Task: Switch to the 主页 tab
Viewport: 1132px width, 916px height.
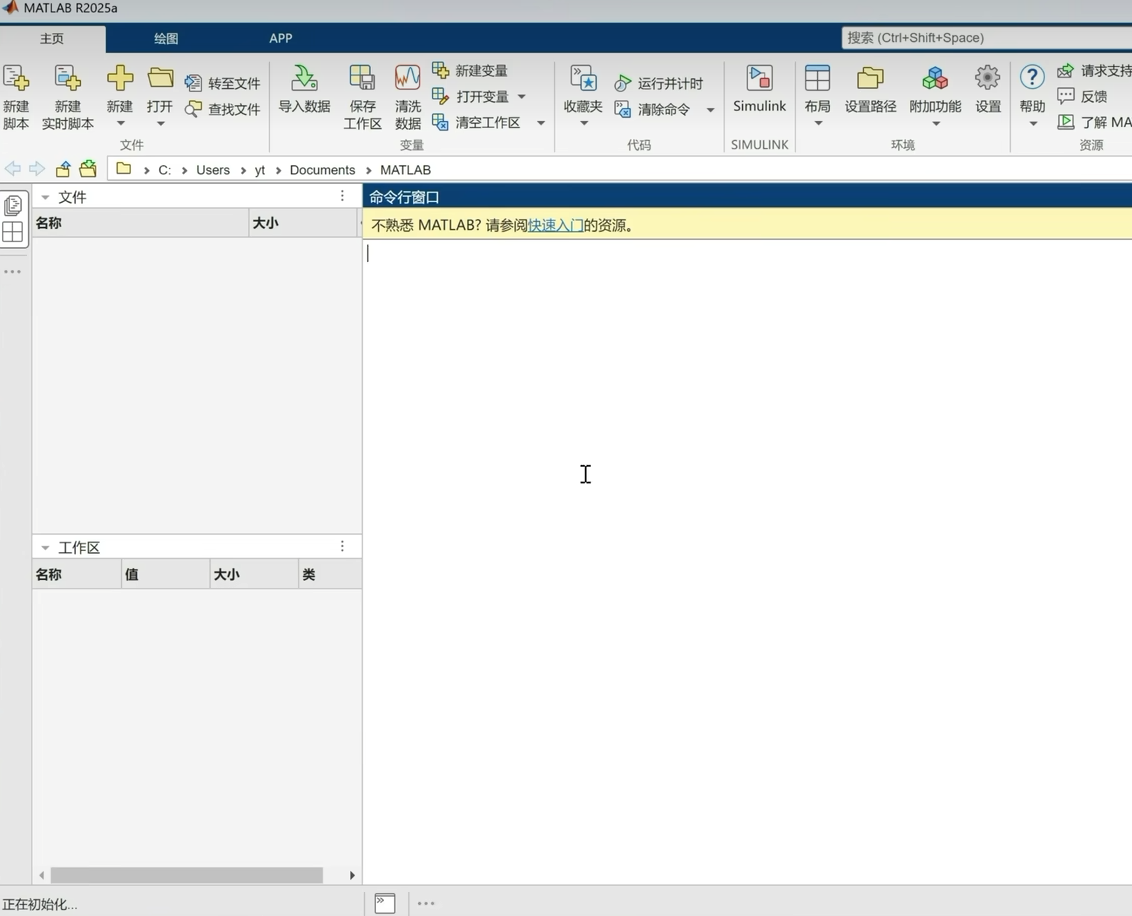Action: pyautogui.click(x=52, y=39)
